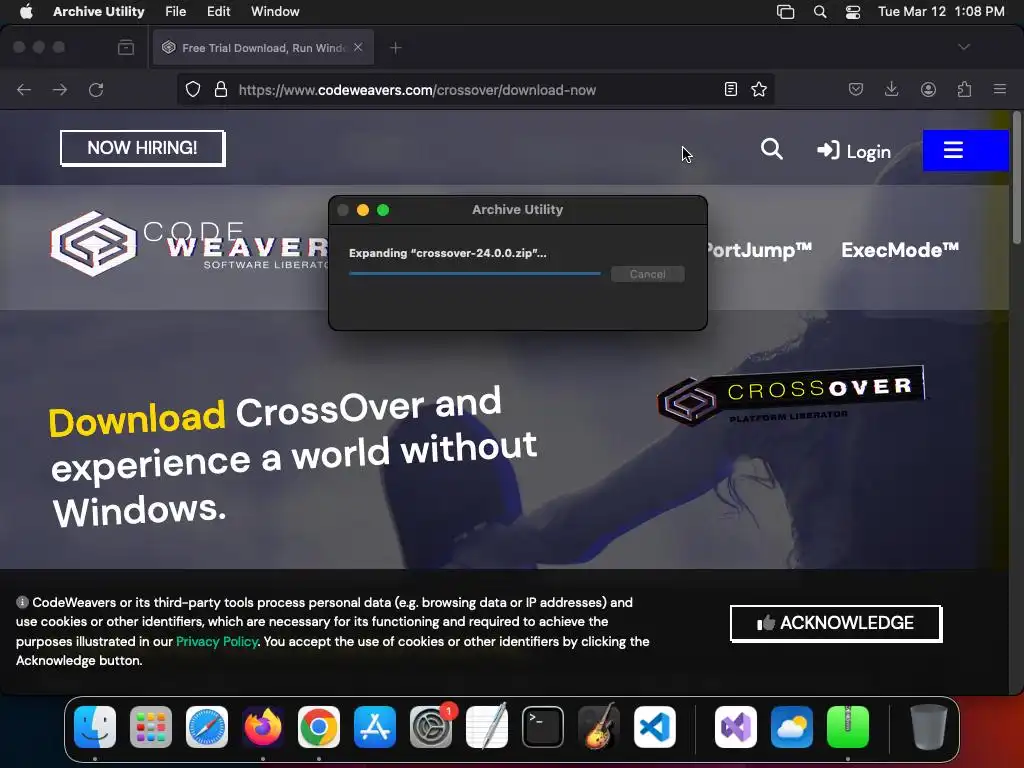Image resolution: width=1024 pixels, height=768 pixels.
Task: Open Archive Utility menu in menu bar
Action: click(x=99, y=11)
